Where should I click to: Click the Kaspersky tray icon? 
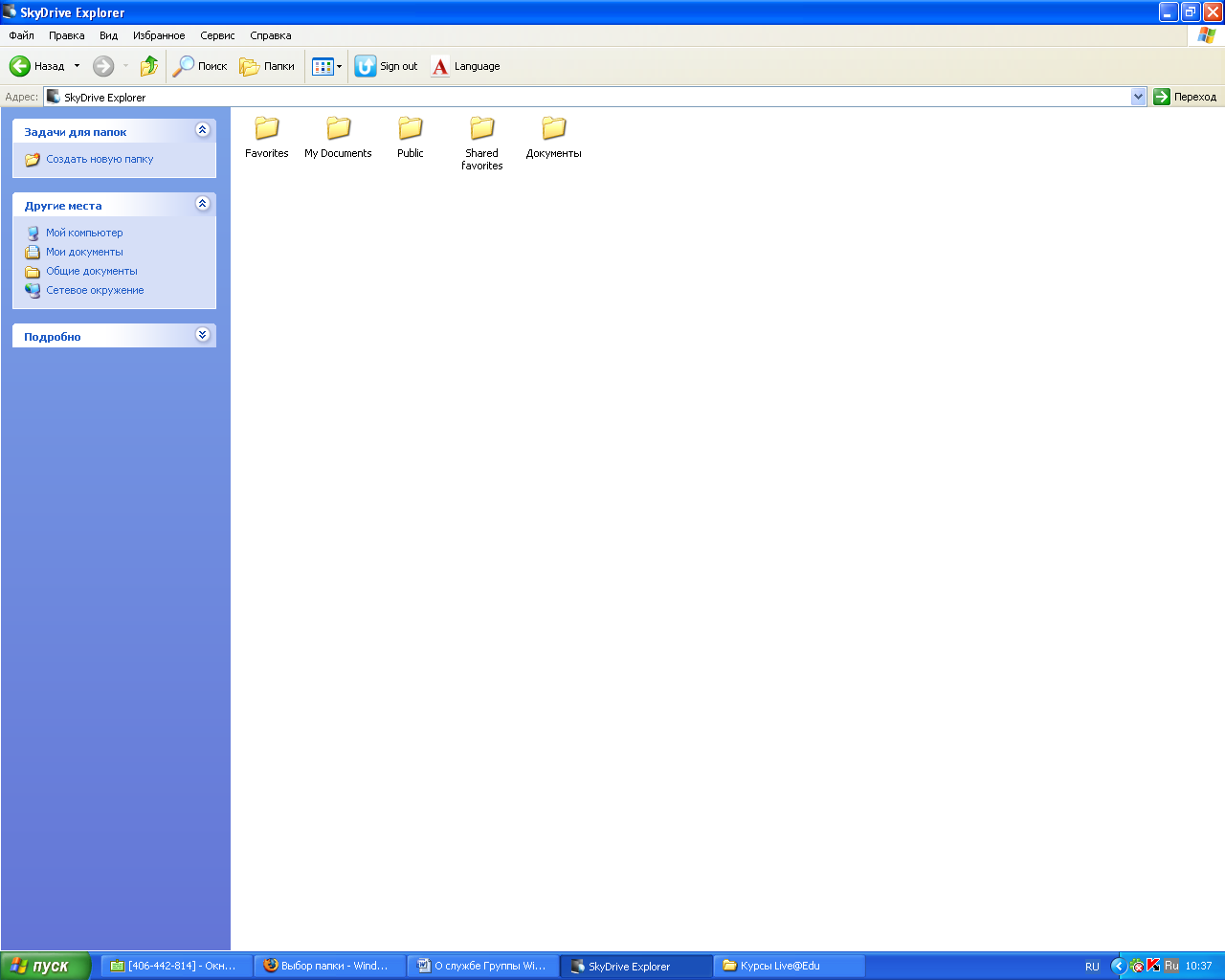point(1153,967)
